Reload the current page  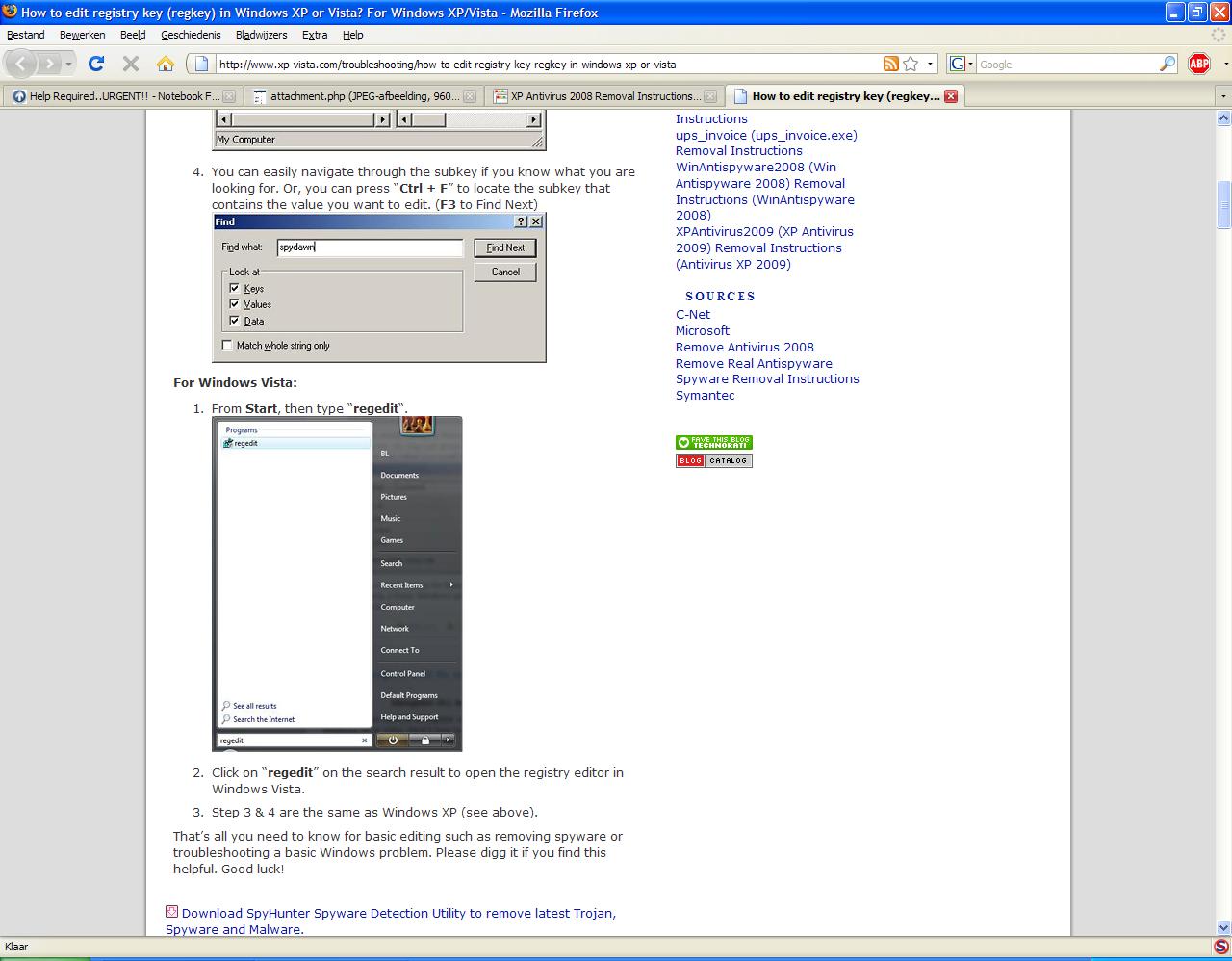tap(95, 64)
